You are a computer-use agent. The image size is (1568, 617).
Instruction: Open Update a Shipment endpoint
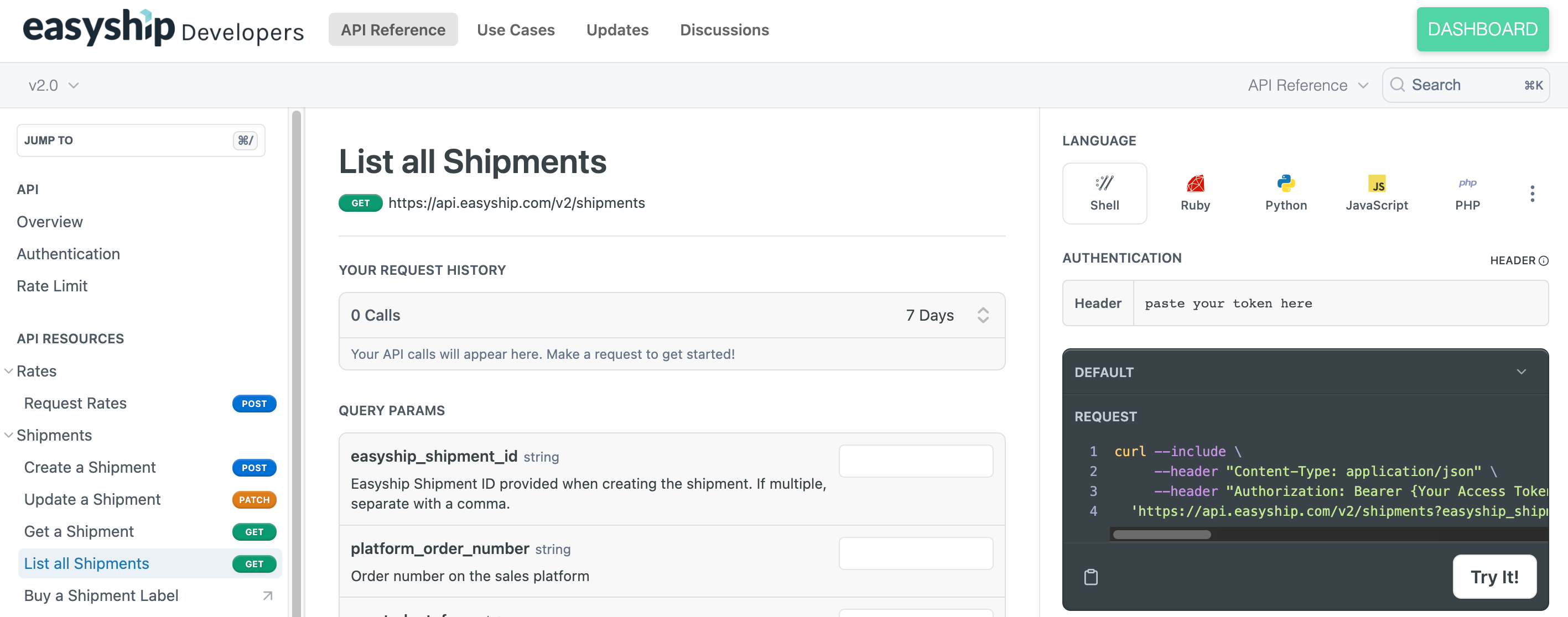[92, 500]
